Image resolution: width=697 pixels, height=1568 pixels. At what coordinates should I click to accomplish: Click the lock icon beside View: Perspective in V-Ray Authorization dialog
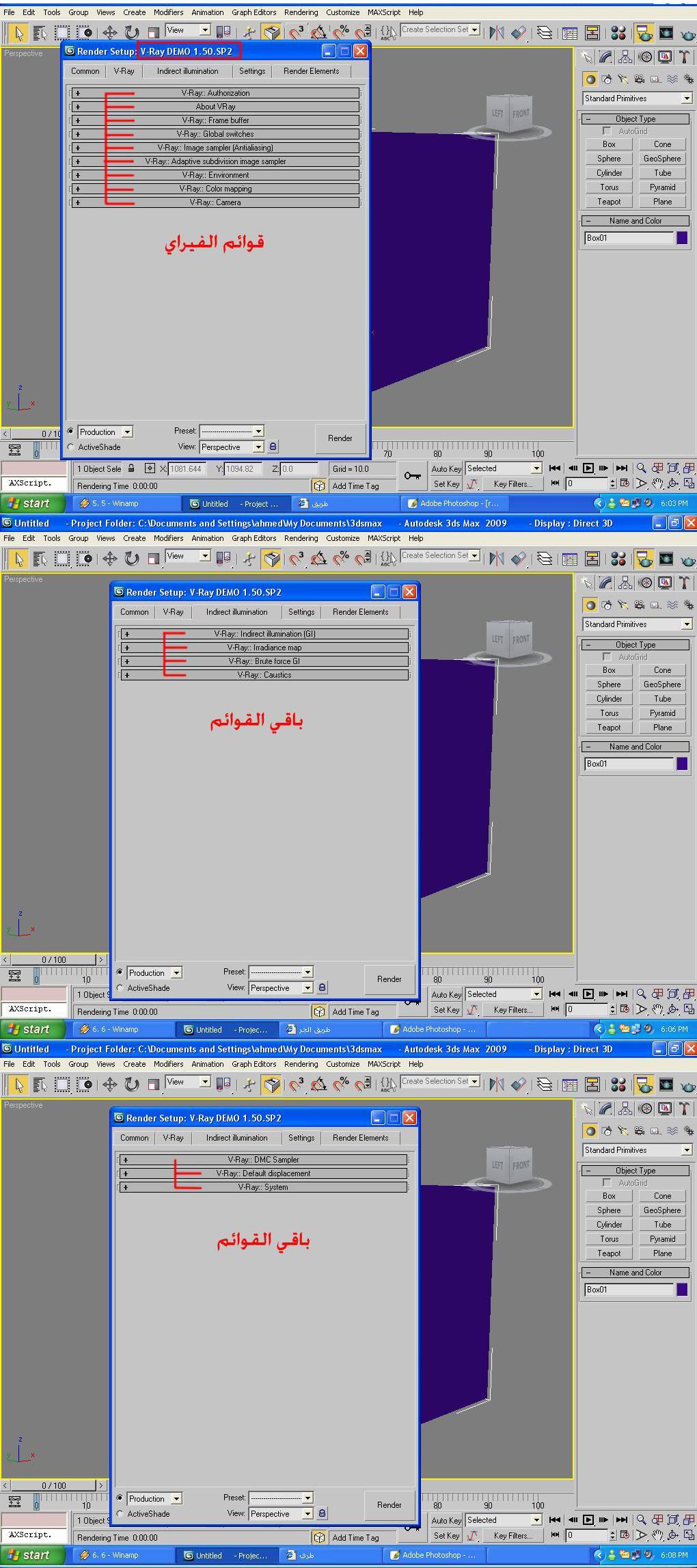[273, 447]
